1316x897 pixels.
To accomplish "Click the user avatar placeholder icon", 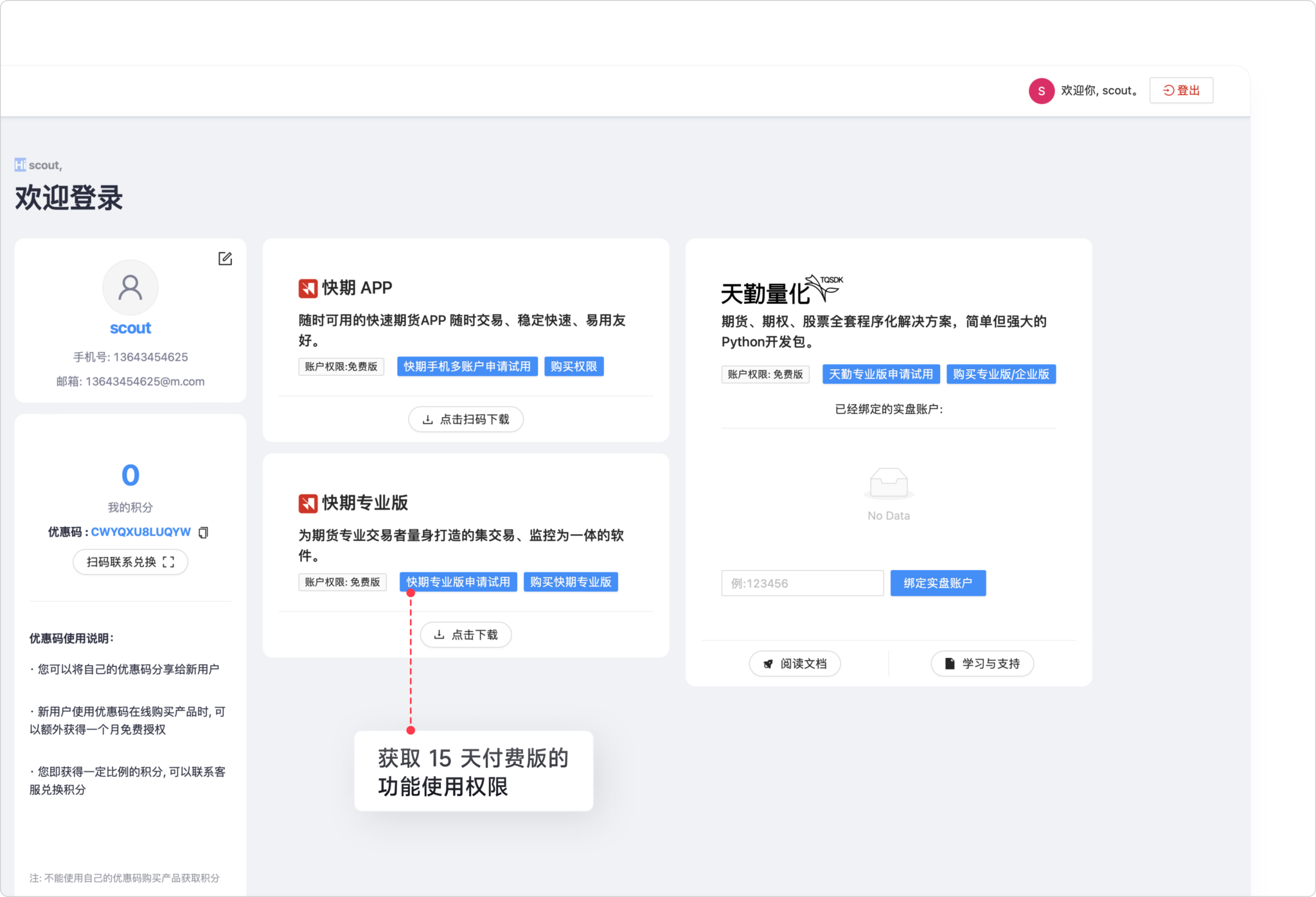I will [x=130, y=287].
